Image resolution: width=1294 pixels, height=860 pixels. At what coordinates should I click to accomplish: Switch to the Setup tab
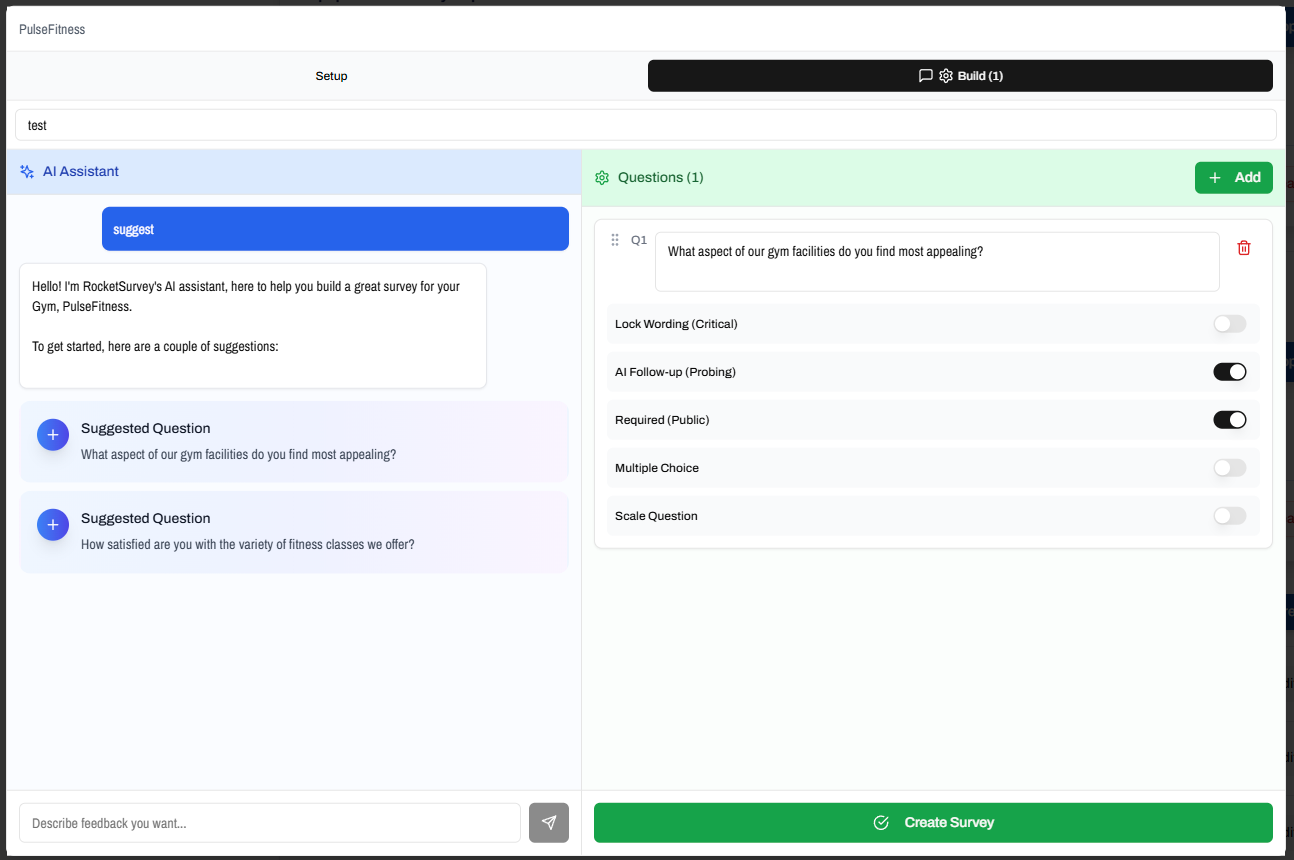[x=331, y=75]
